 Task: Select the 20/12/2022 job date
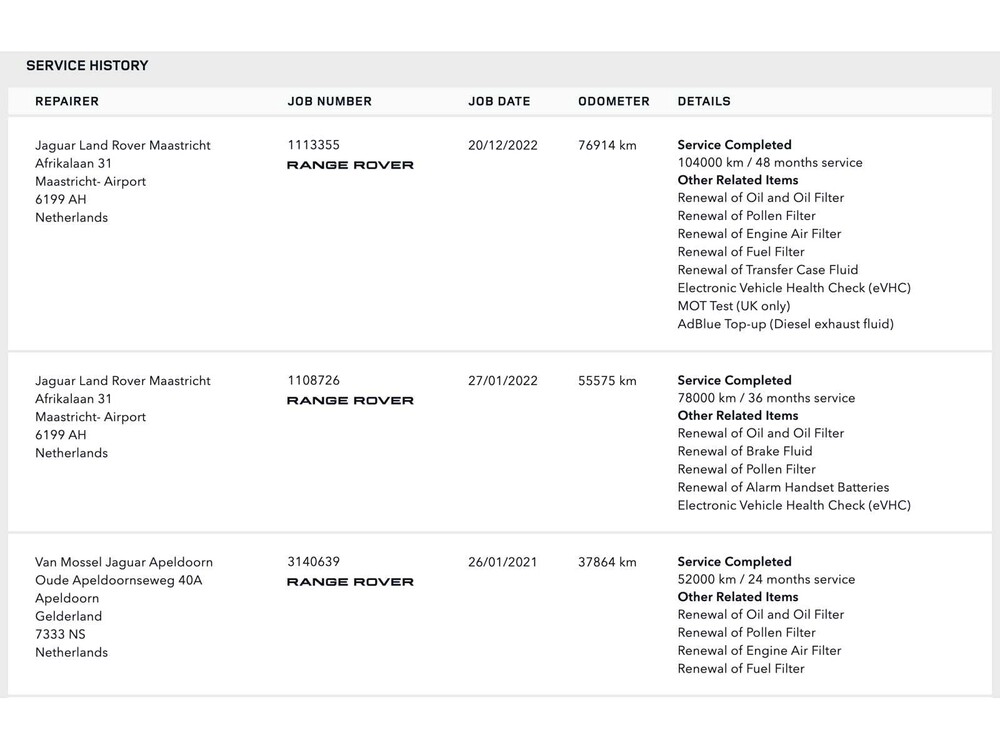tap(503, 145)
